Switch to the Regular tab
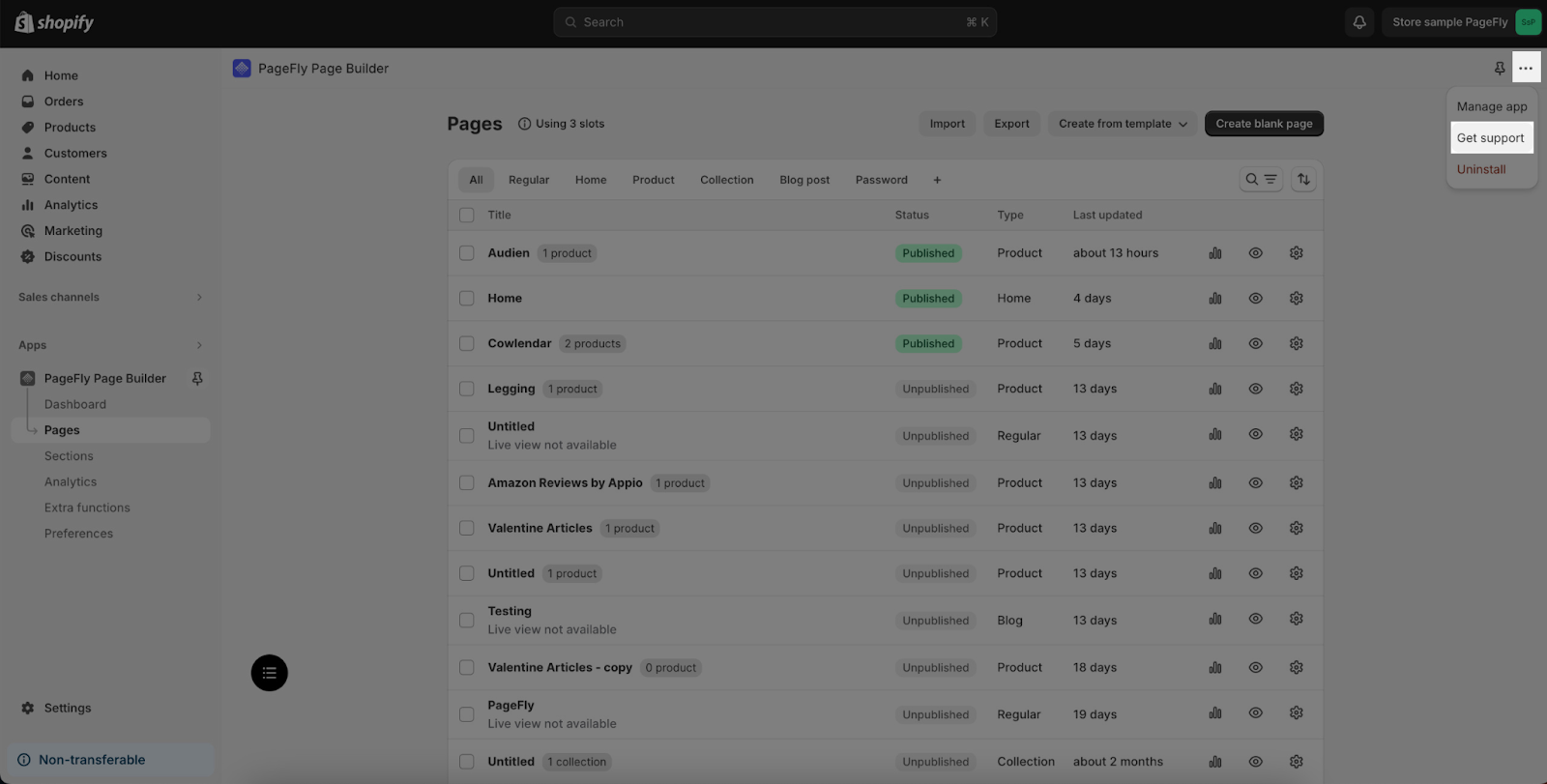Image resolution: width=1547 pixels, height=784 pixels. 529,180
